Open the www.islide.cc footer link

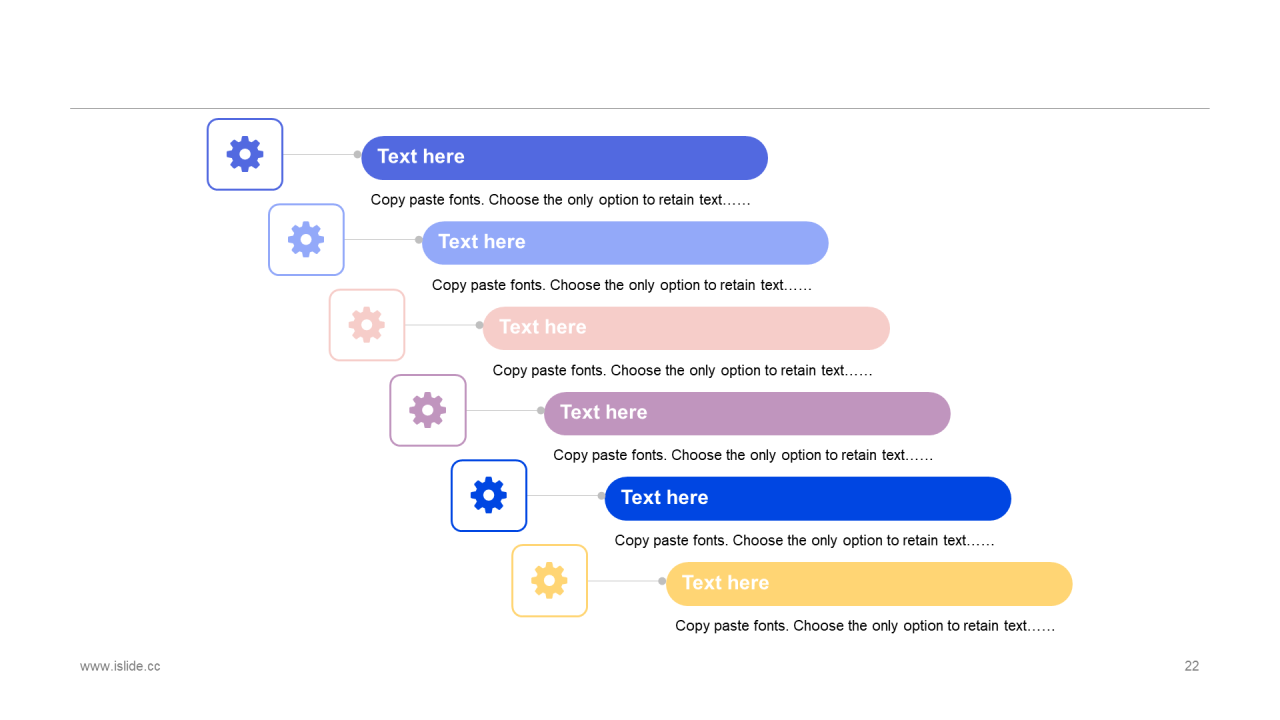[x=120, y=666]
